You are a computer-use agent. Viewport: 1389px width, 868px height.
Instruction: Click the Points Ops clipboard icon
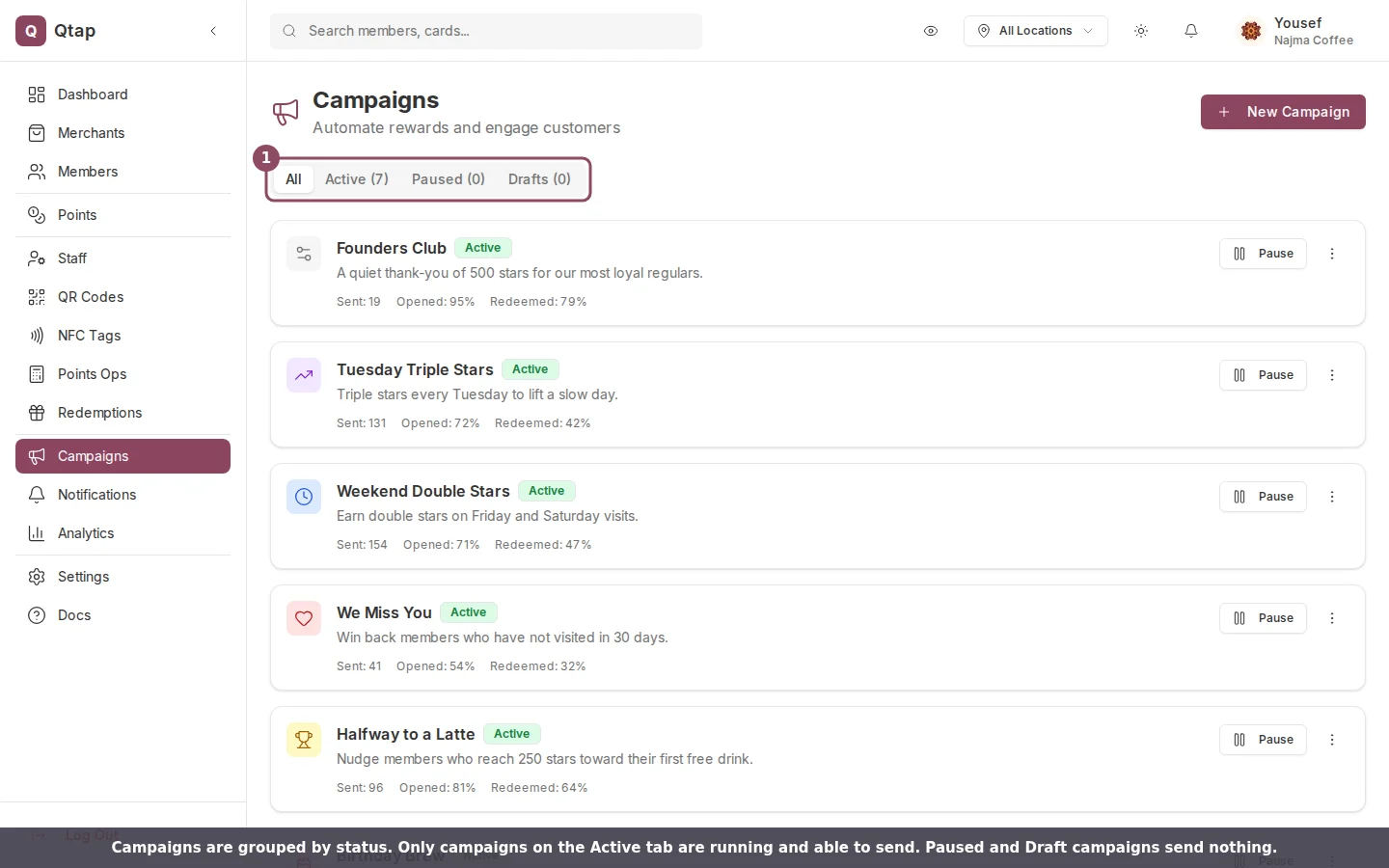[x=37, y=374]
